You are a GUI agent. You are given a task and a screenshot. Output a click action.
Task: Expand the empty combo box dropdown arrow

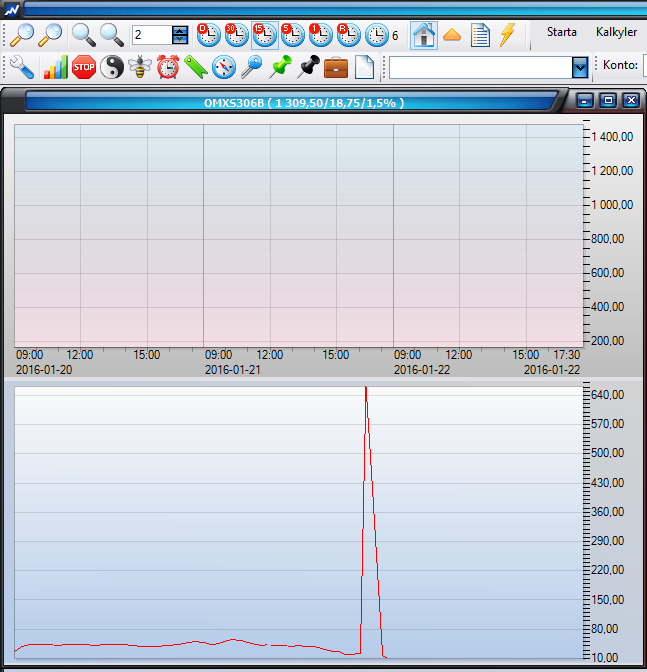tap(580, 68)
